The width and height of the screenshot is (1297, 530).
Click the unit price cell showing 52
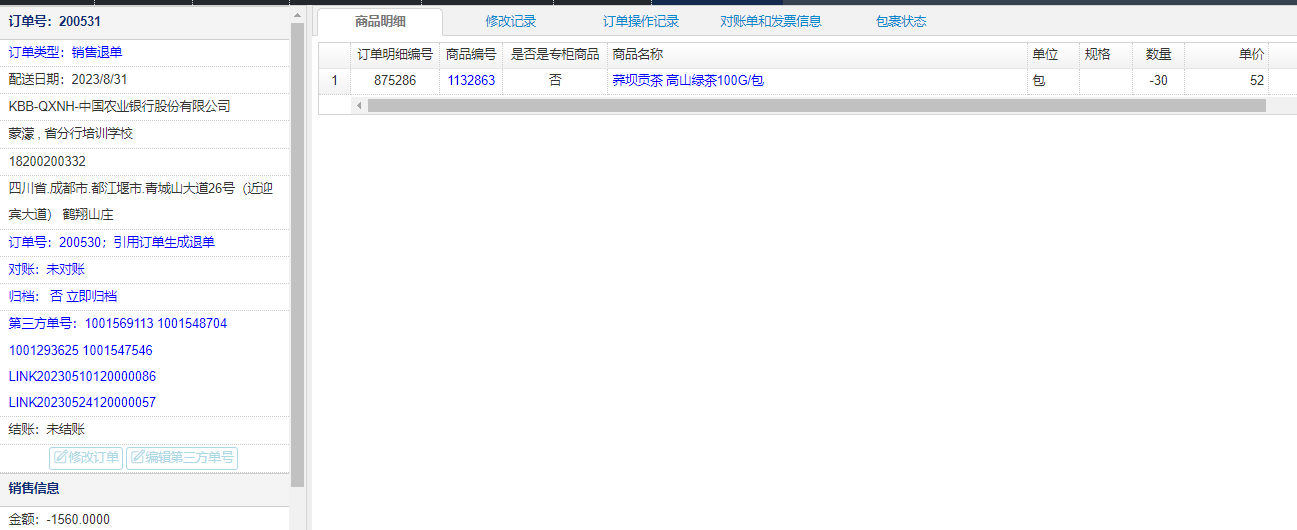pyautogui.click(x=1227, y=81)
